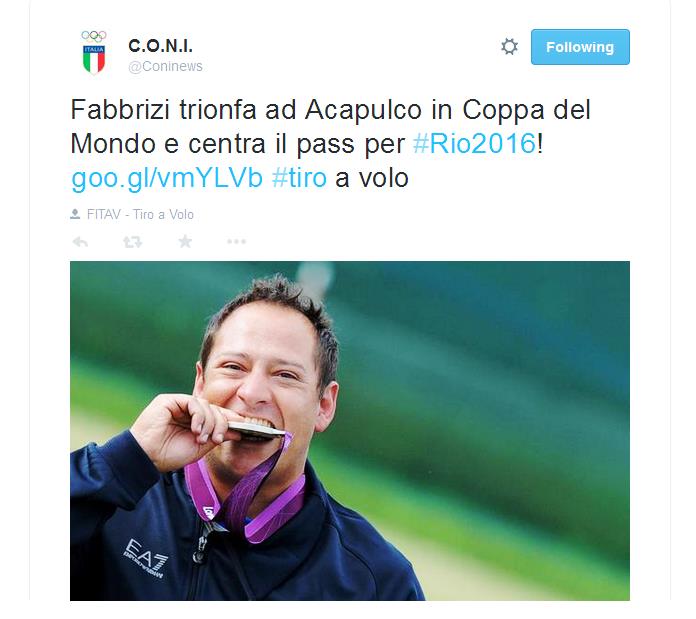Open the gear settings dropdown
The width and height of the screenshot is (696, 619).
click(x=509, y=47)
